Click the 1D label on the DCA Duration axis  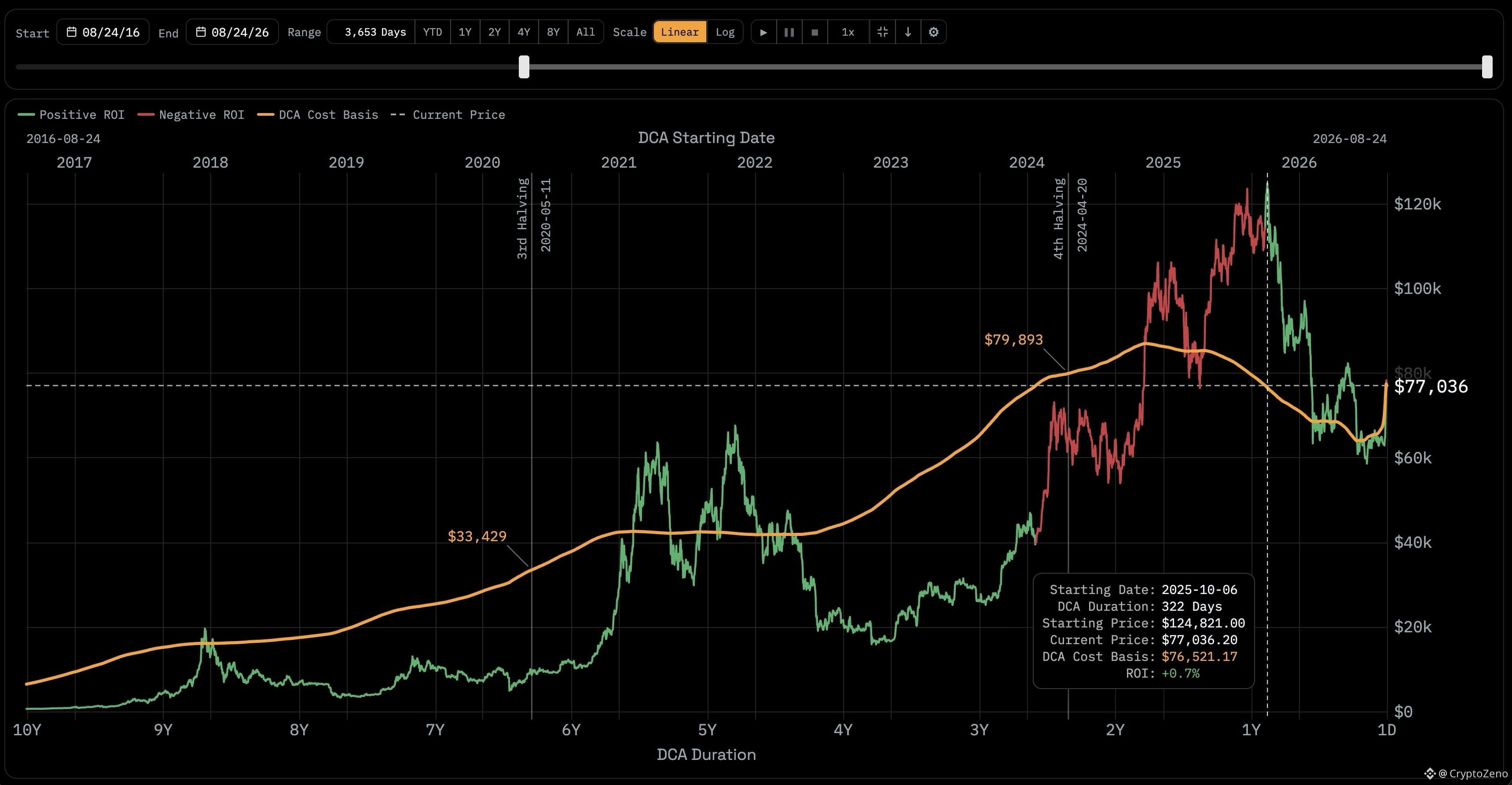[1387, 730]
